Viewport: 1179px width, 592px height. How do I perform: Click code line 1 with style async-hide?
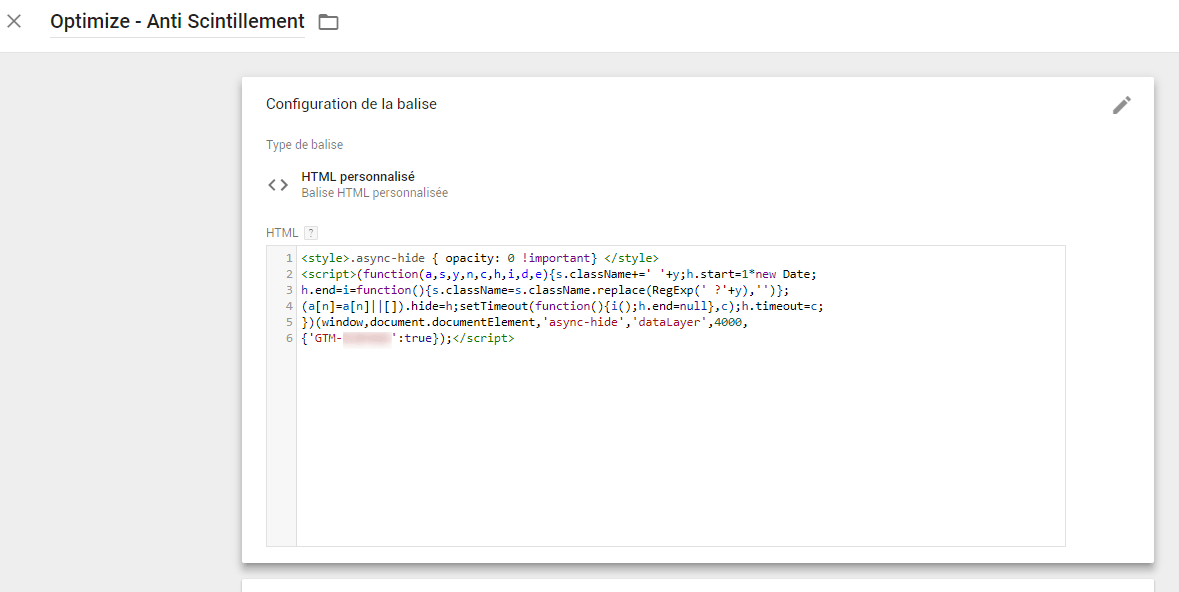pyautogui.click(x=480, y=258)
